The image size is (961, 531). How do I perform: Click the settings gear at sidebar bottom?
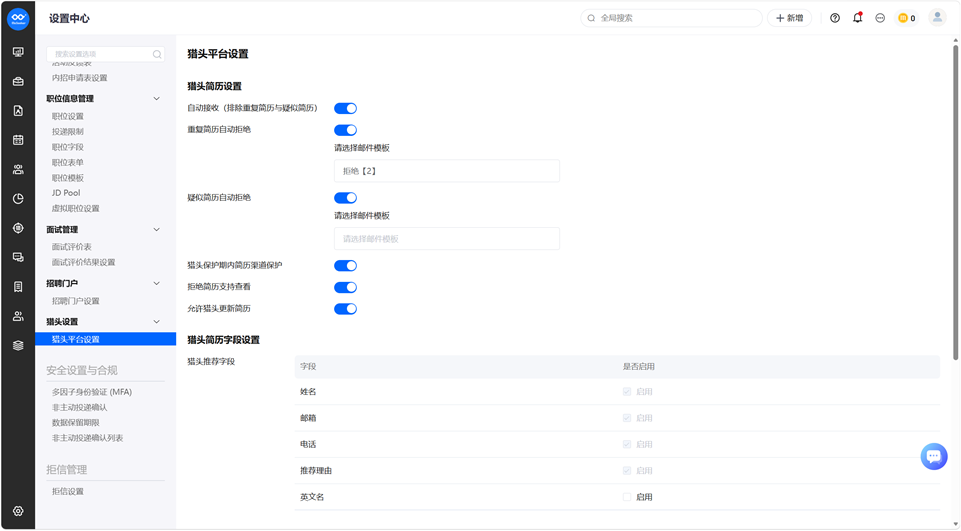click(18, 511)
